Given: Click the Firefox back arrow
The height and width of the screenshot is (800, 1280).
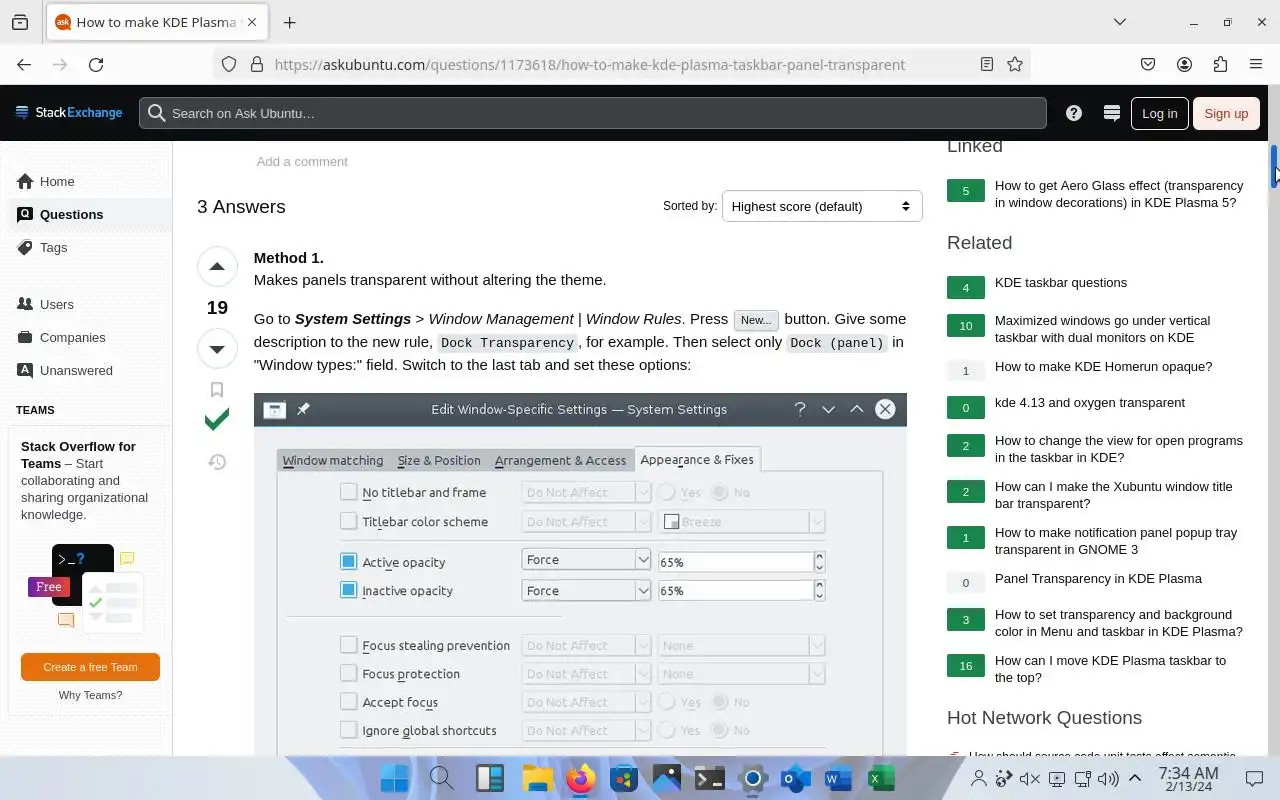Looking at the screenshot, I should click(24, 64).
